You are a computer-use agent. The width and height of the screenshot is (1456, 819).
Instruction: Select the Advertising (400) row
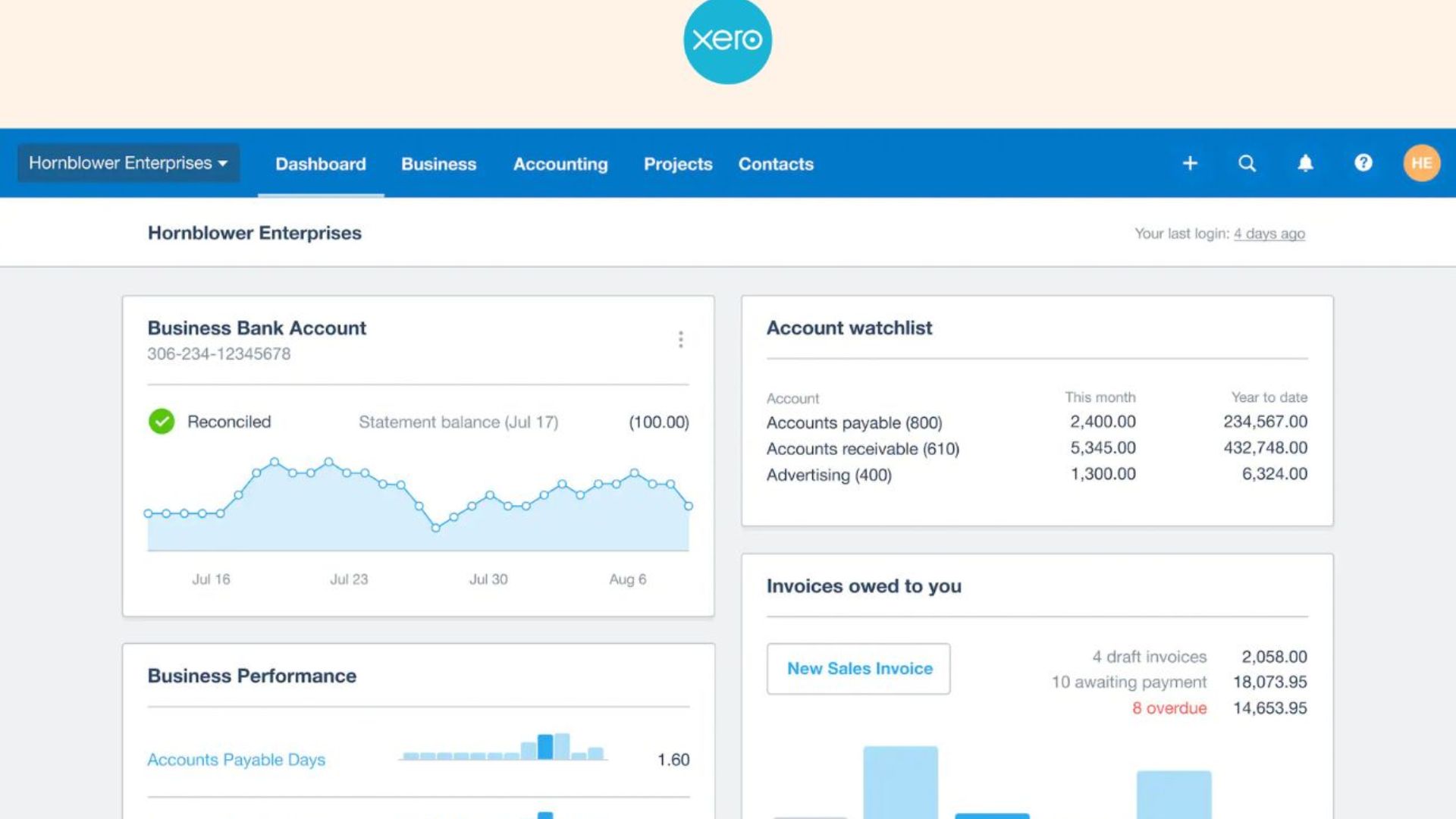(x=1037, y=475)
